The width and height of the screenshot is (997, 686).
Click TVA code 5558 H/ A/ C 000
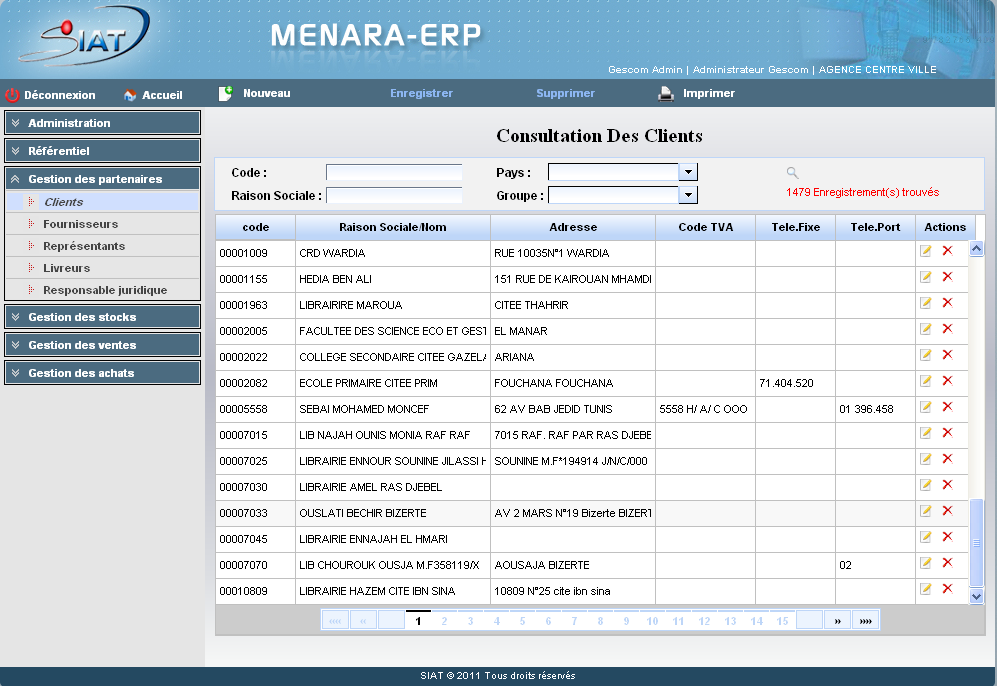pyautogui.click(x=703, y=409)
